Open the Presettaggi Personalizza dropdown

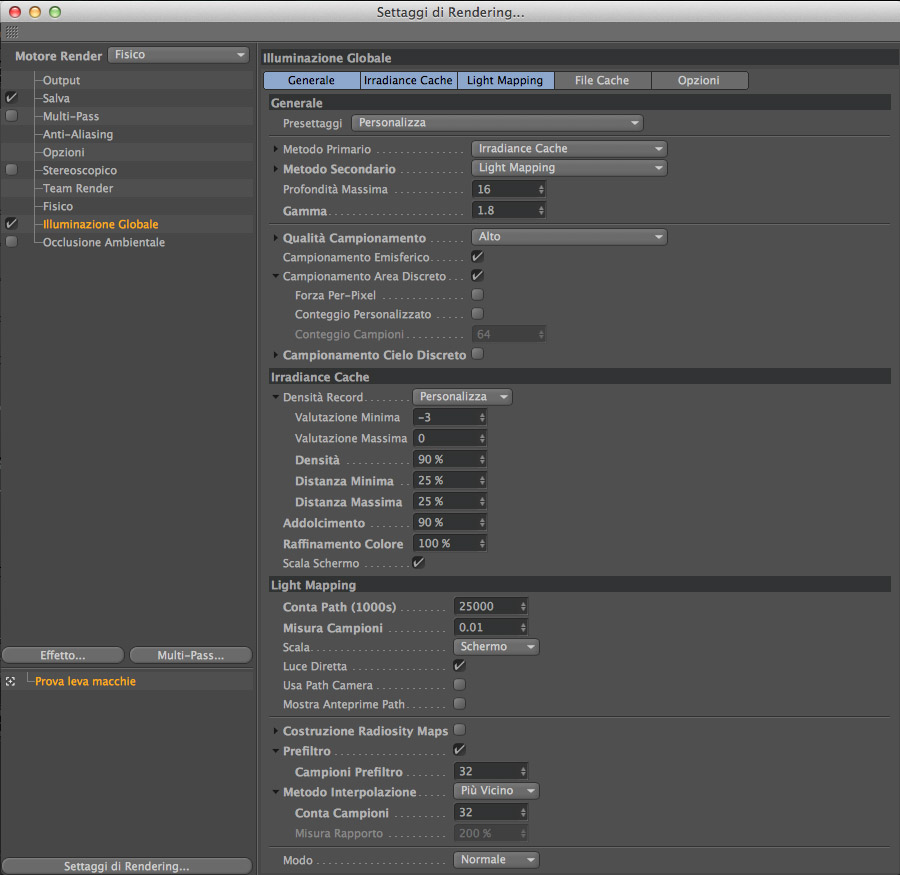tap(497, 123)
